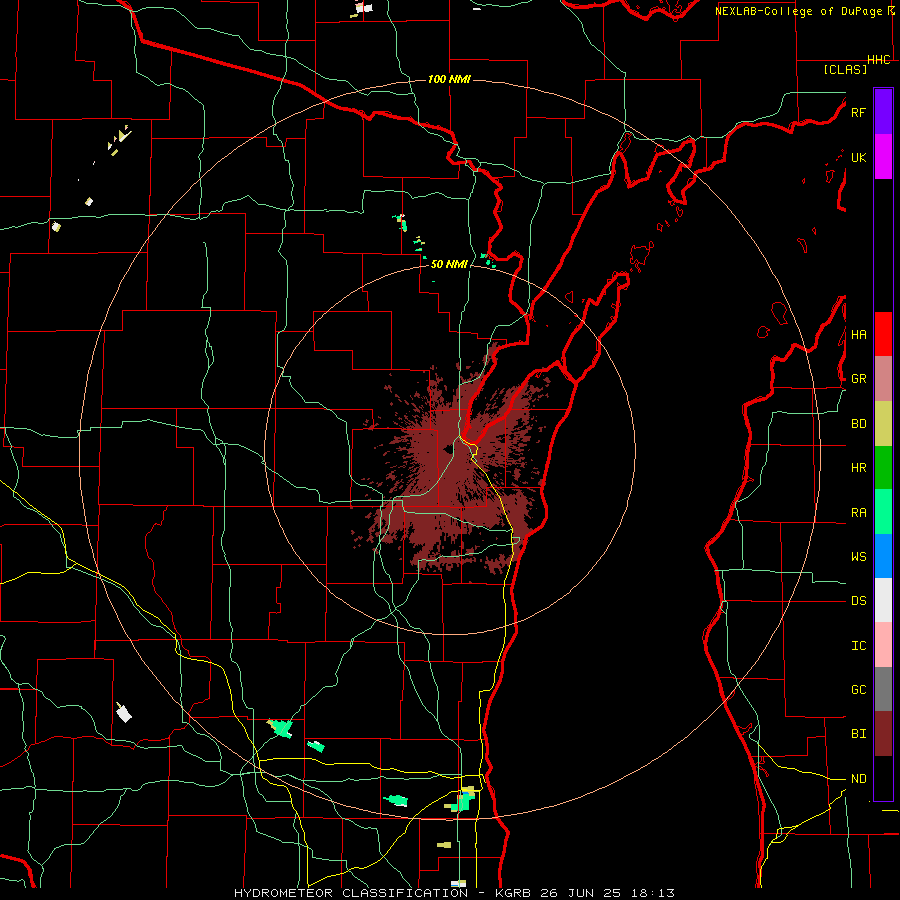Screen dimensions: 900x900
Task: Click the BD legend label
Action: pos(858,424)
